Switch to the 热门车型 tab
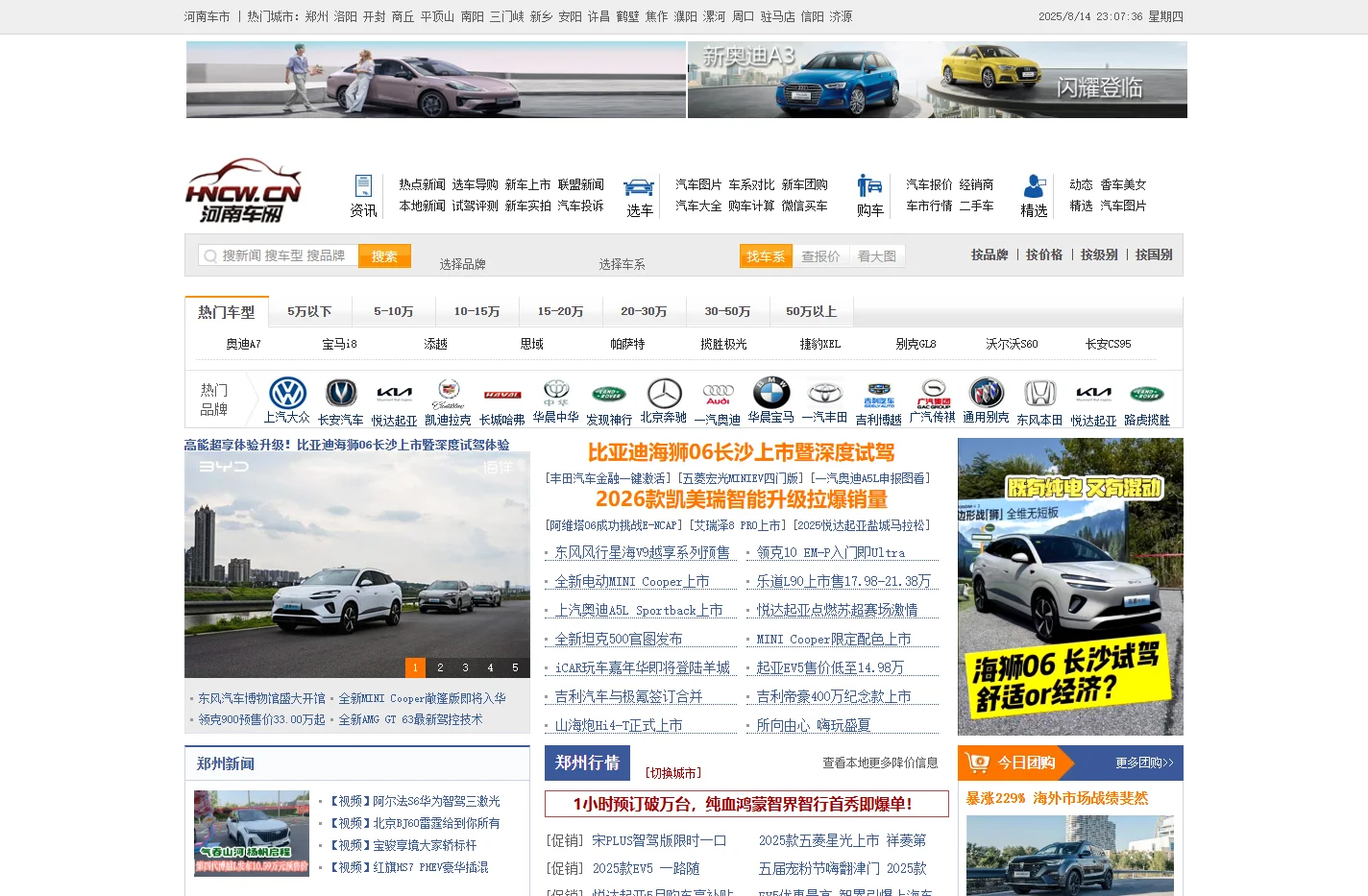Viewport: 1368px width, 896px height. pyautogui.click(x=227, y=312)
